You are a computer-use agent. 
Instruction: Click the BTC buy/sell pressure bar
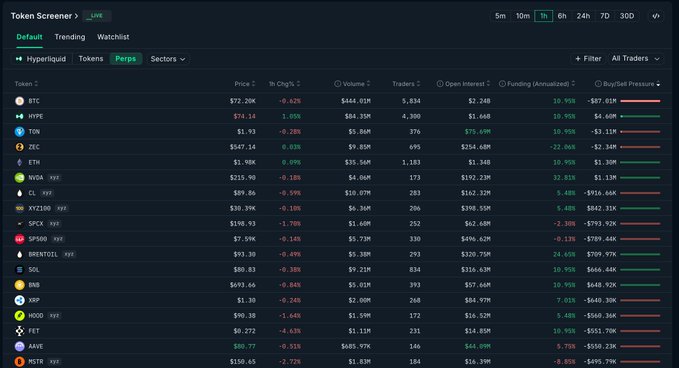tap(640, 101)
